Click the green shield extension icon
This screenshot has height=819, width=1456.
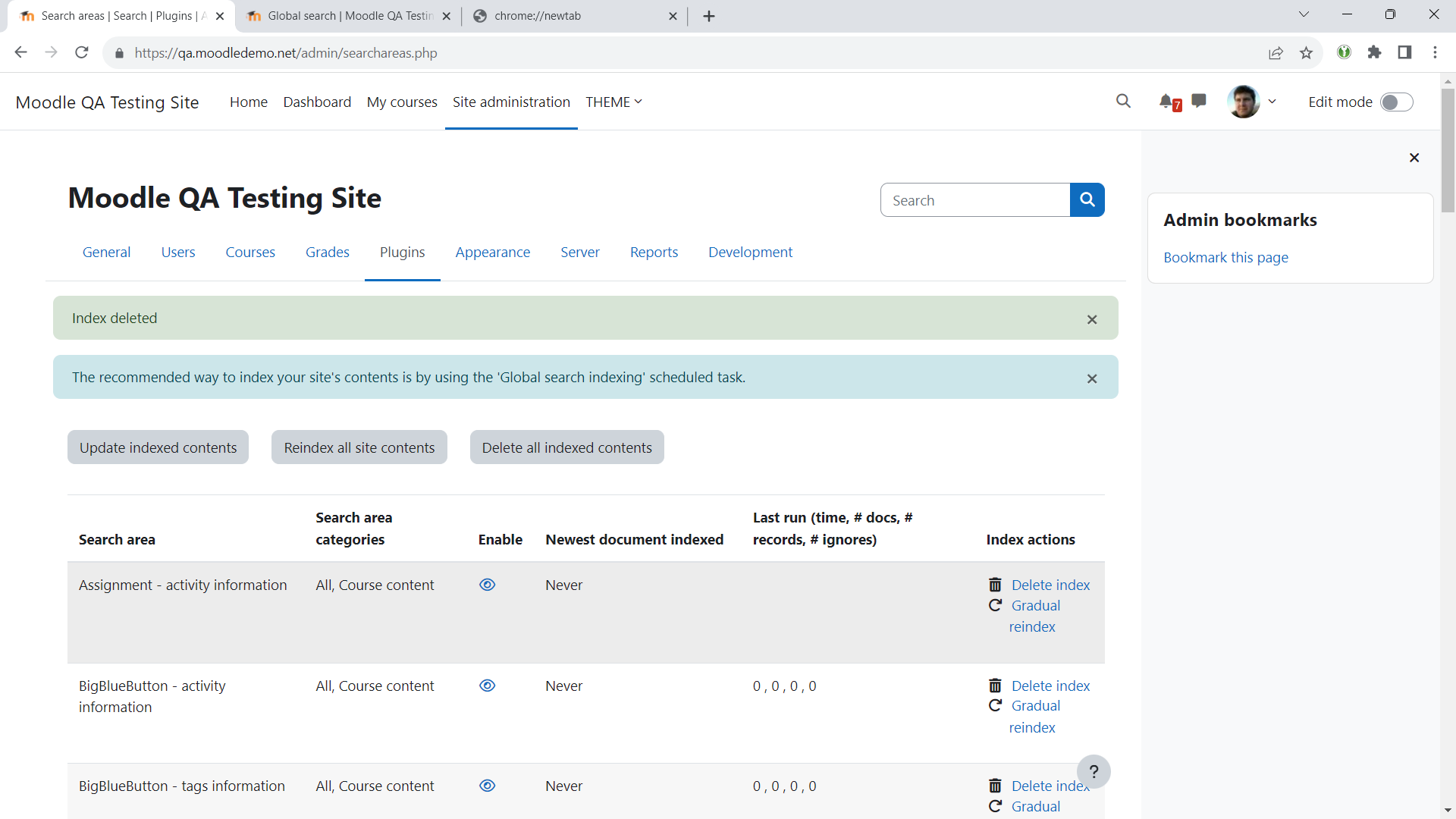(x=1344, y=52)
